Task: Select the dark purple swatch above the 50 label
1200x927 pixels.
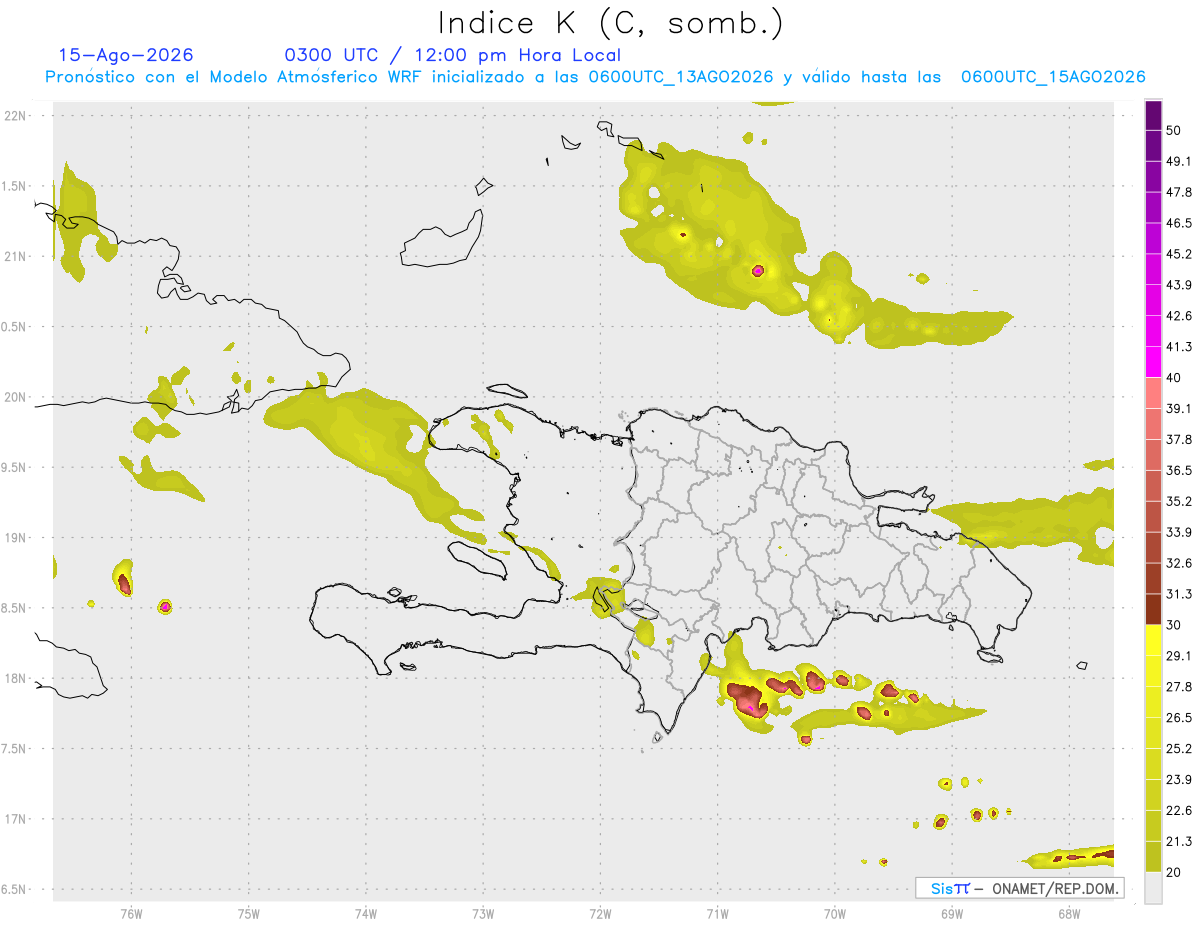Action: 1154,115
